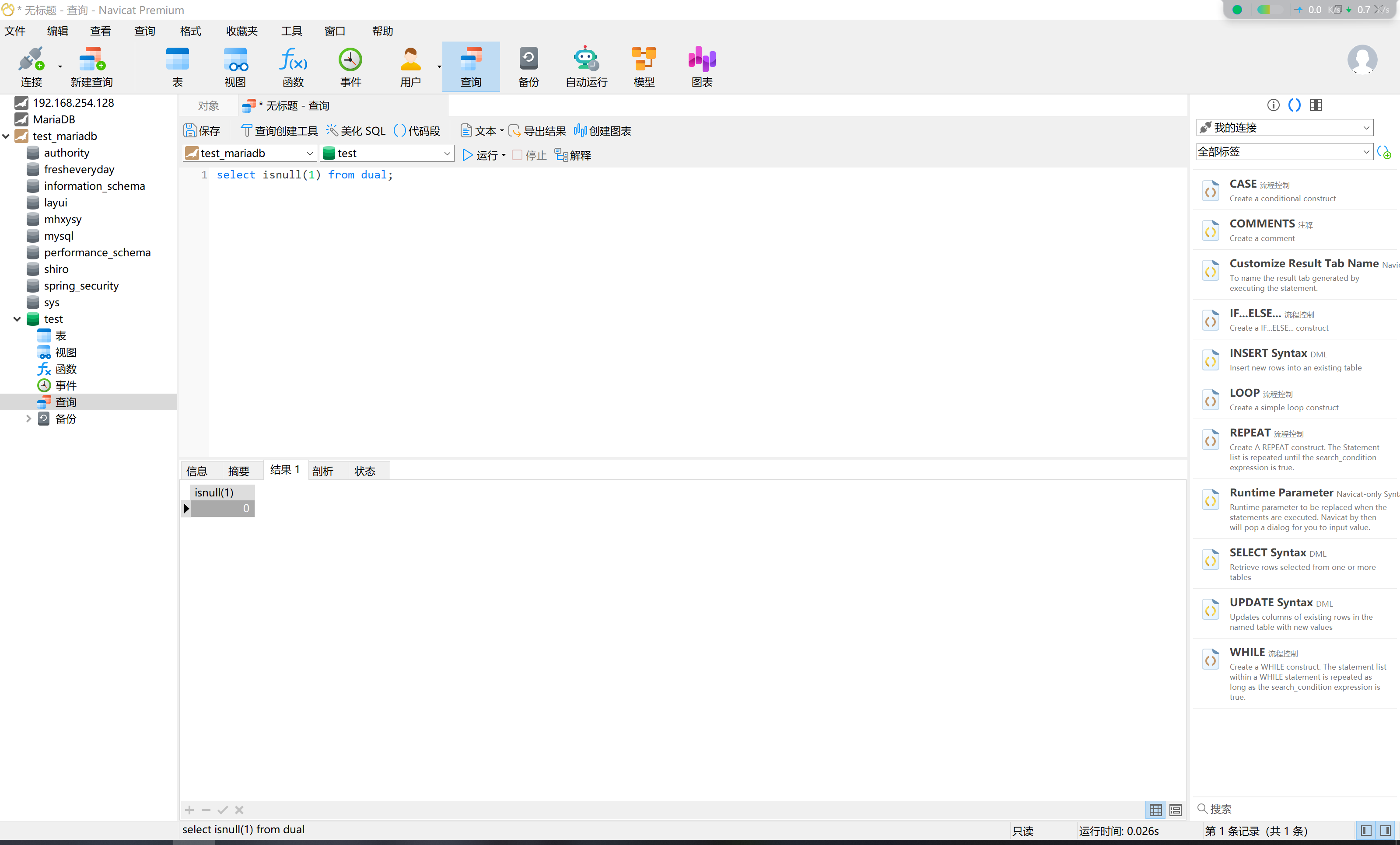Click Beautify SQL
1400x845 pixels.
click(x=356, y=131)
